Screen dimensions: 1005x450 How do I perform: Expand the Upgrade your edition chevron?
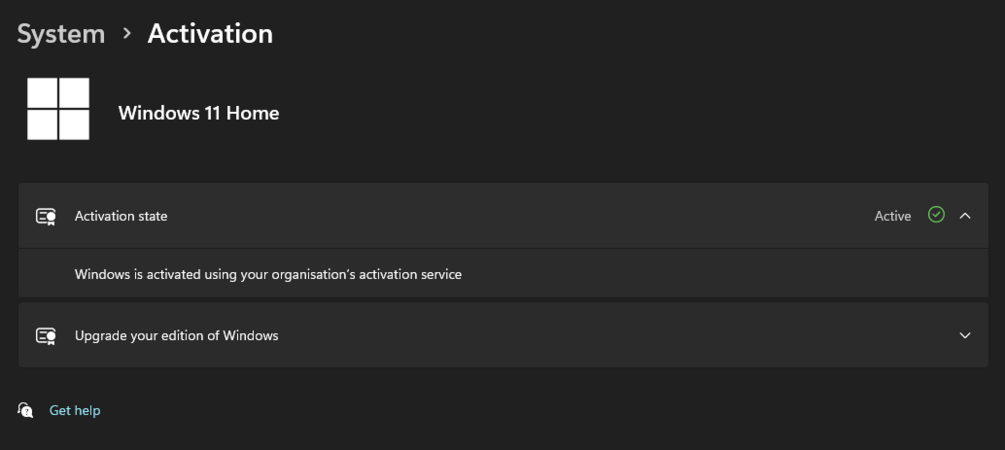[965, 336]
